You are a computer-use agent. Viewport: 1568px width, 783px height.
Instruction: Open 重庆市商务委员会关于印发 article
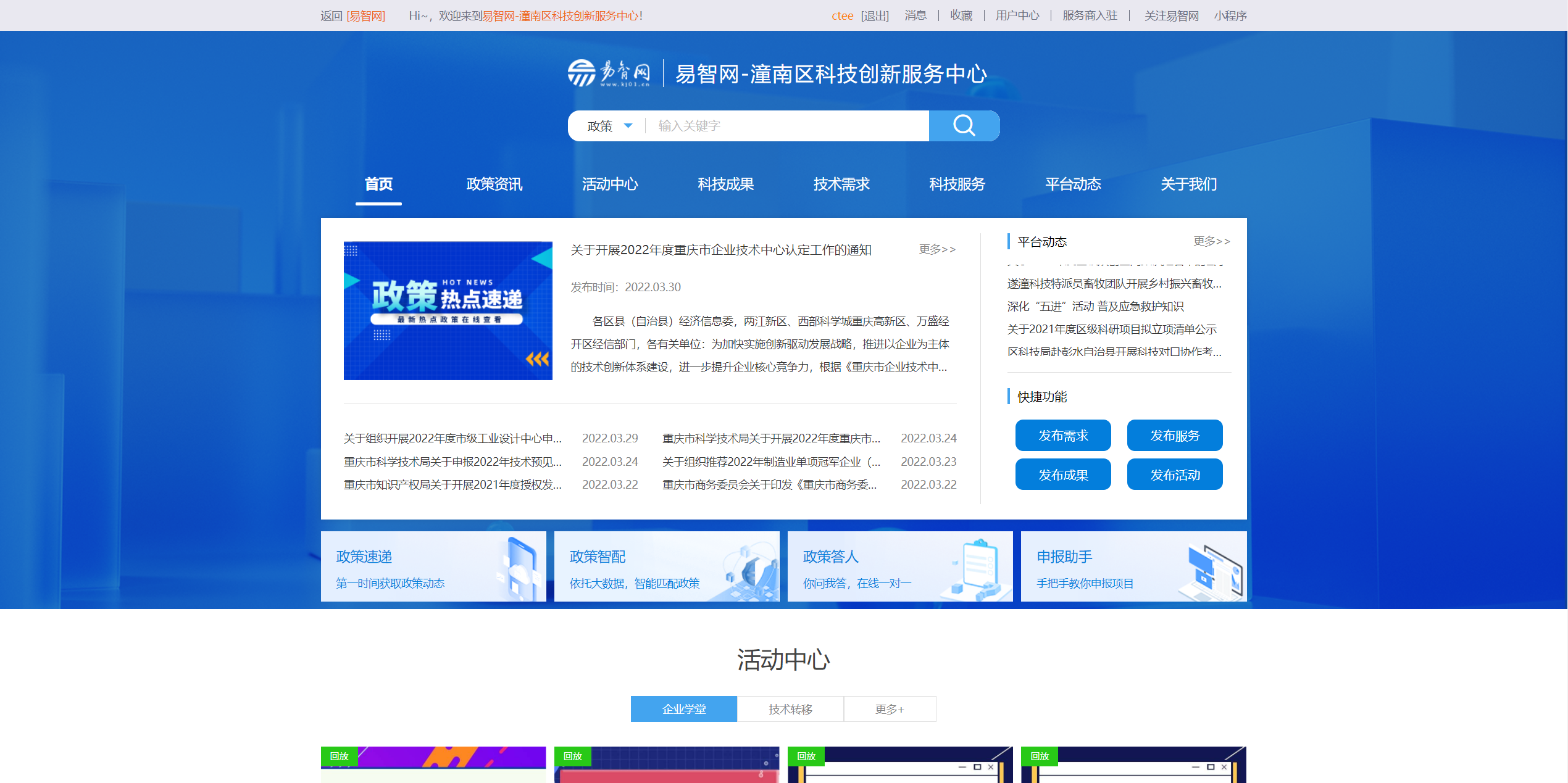[770, 484]
